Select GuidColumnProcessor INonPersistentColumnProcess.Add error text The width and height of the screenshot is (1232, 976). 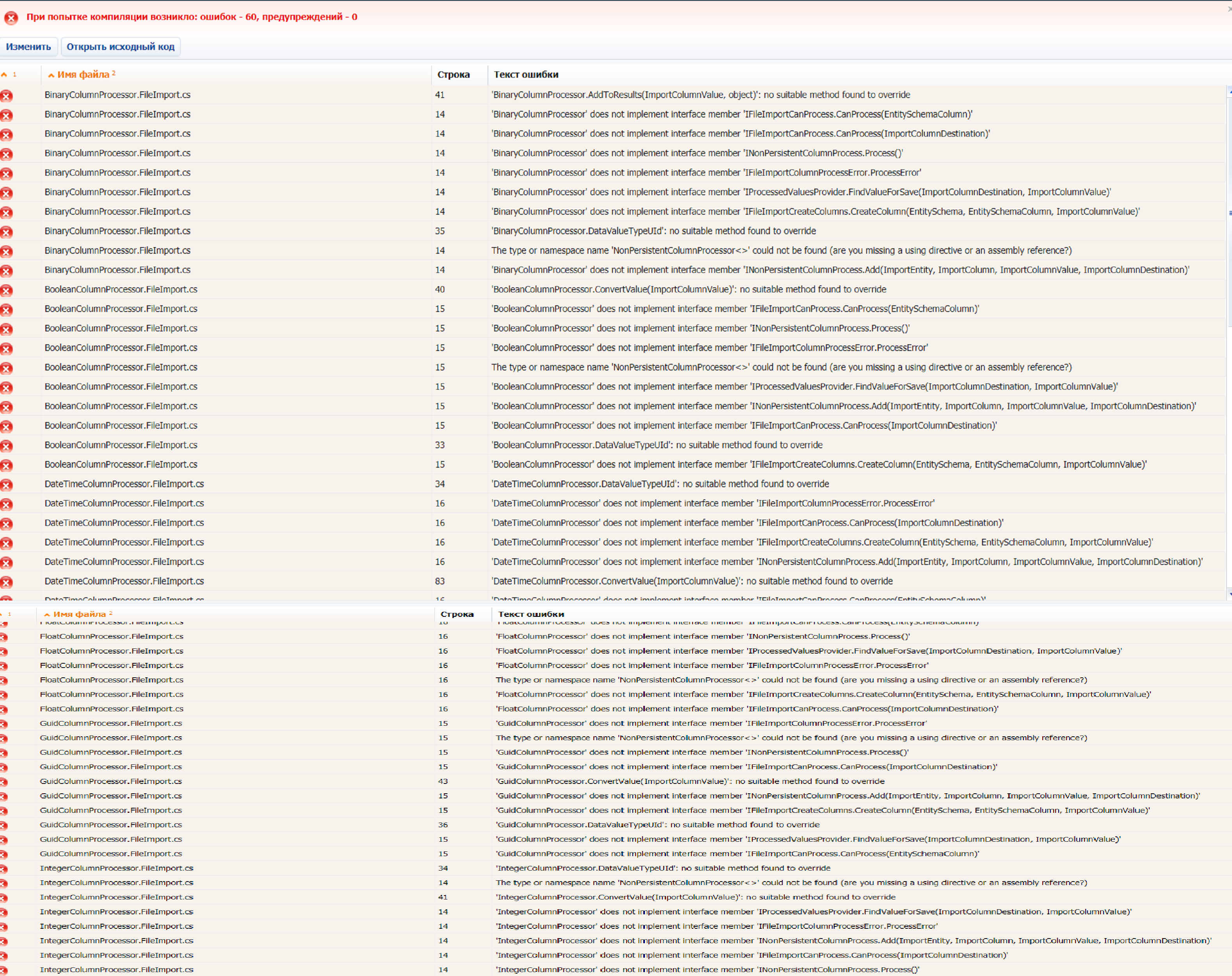tap(848, 795)
